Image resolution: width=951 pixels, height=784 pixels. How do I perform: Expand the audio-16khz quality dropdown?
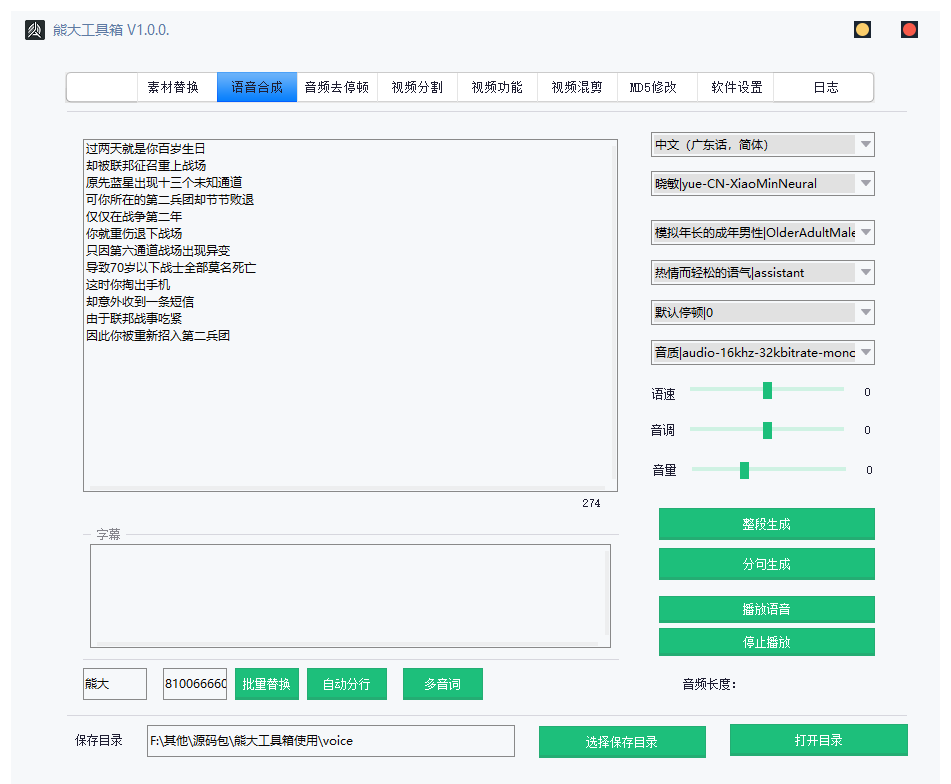coord(762,353)
